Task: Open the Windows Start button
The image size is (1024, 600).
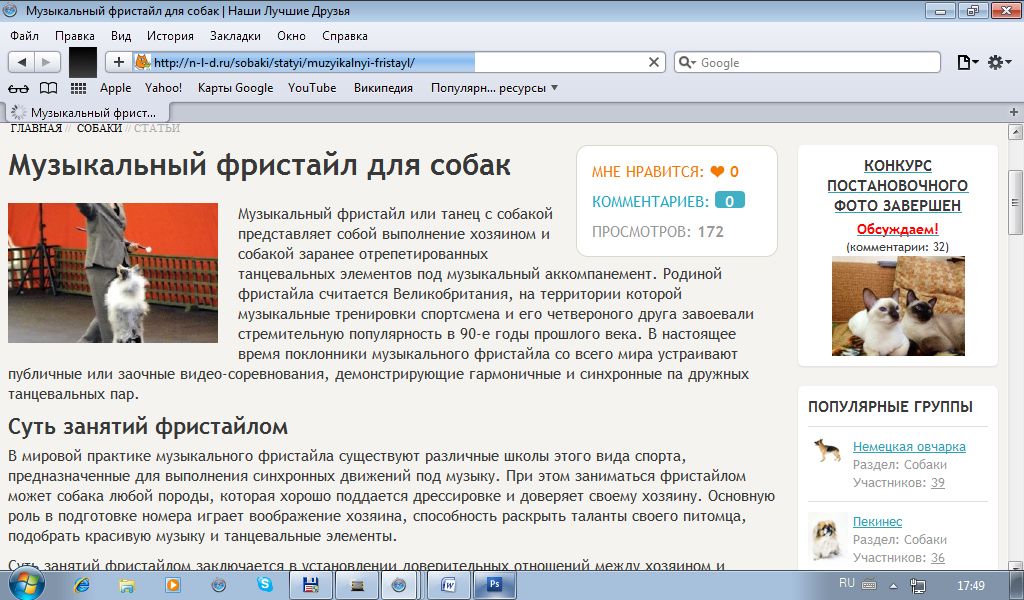Action: coord(25,584)
